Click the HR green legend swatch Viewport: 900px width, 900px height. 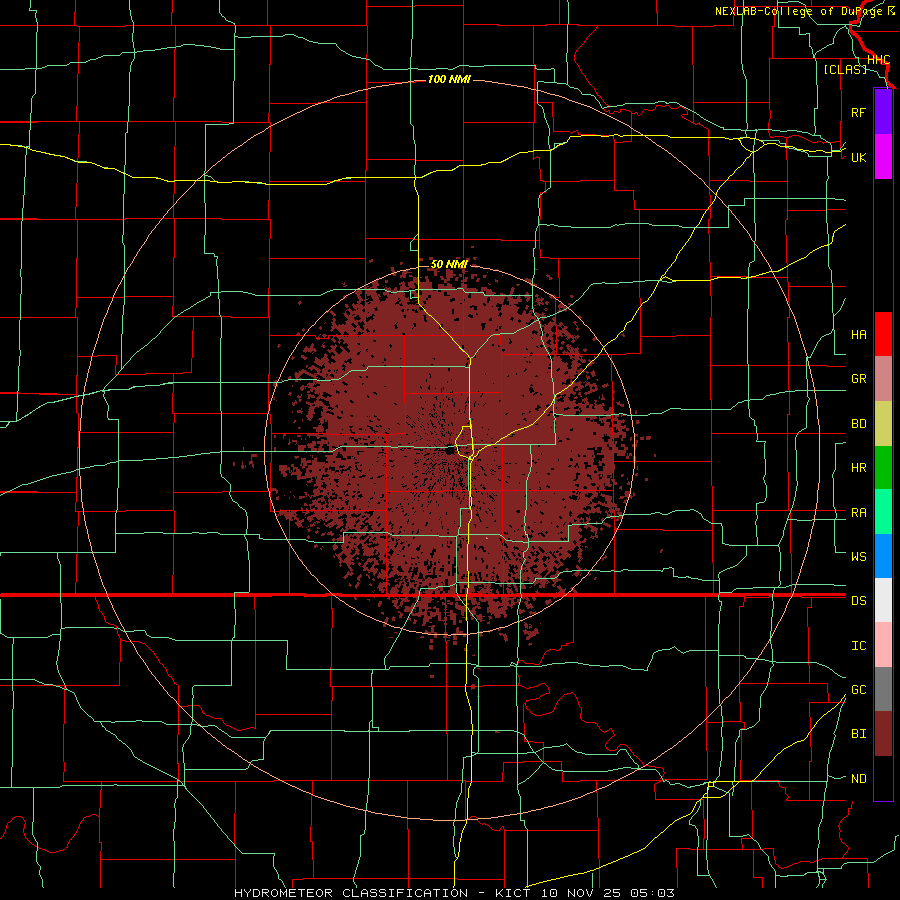pos(883,468)
